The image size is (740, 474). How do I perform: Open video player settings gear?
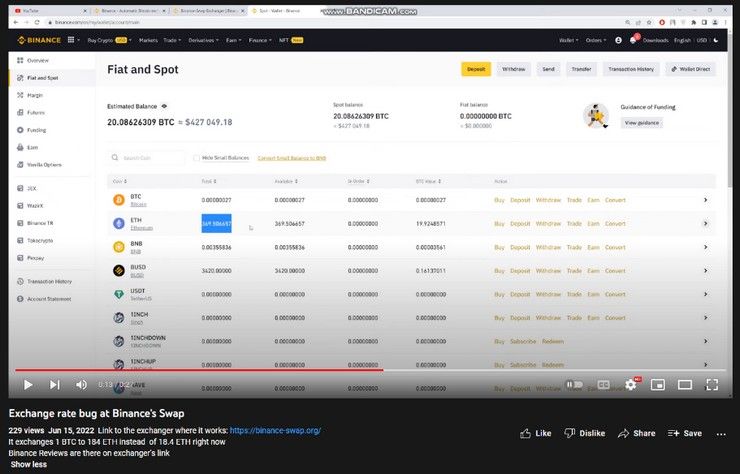coord(631,385)
